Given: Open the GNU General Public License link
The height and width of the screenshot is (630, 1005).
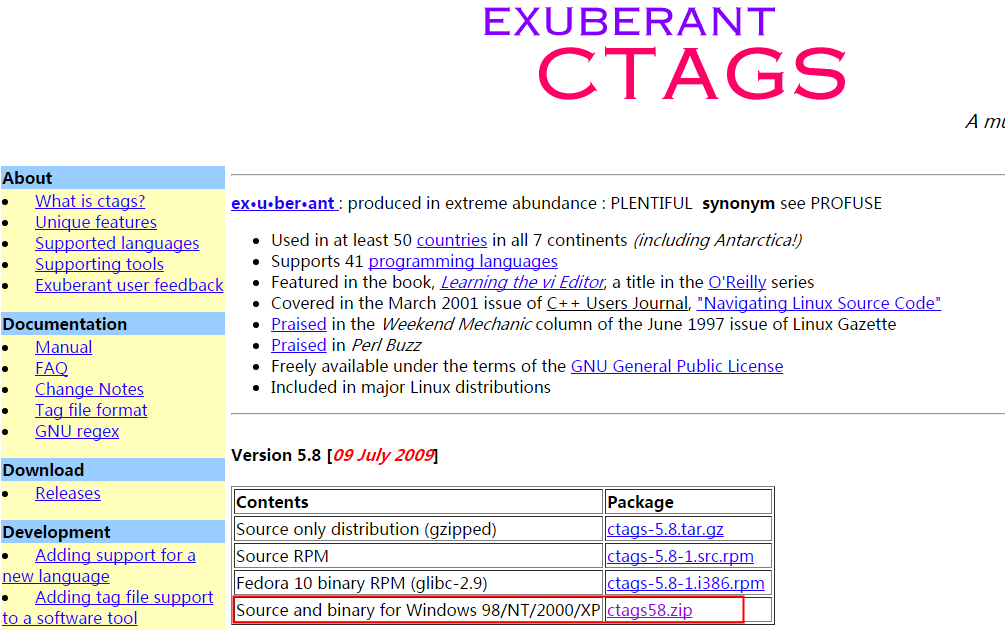Looking at the screenshot, I should coord(677,367).
